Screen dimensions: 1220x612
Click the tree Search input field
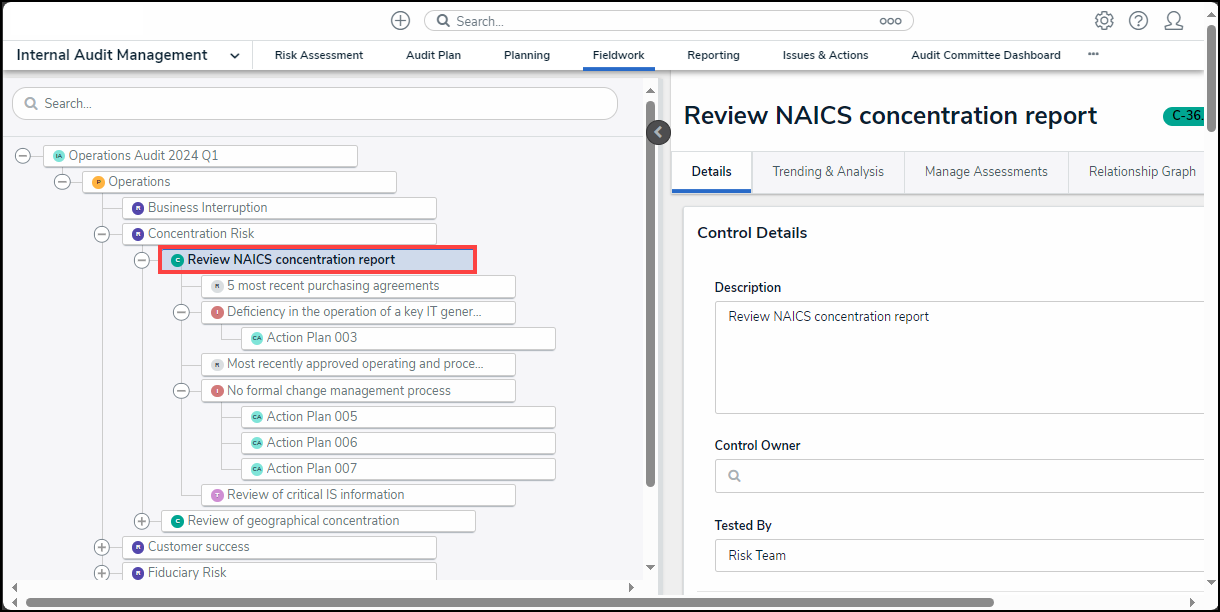(x=315, y=104)
